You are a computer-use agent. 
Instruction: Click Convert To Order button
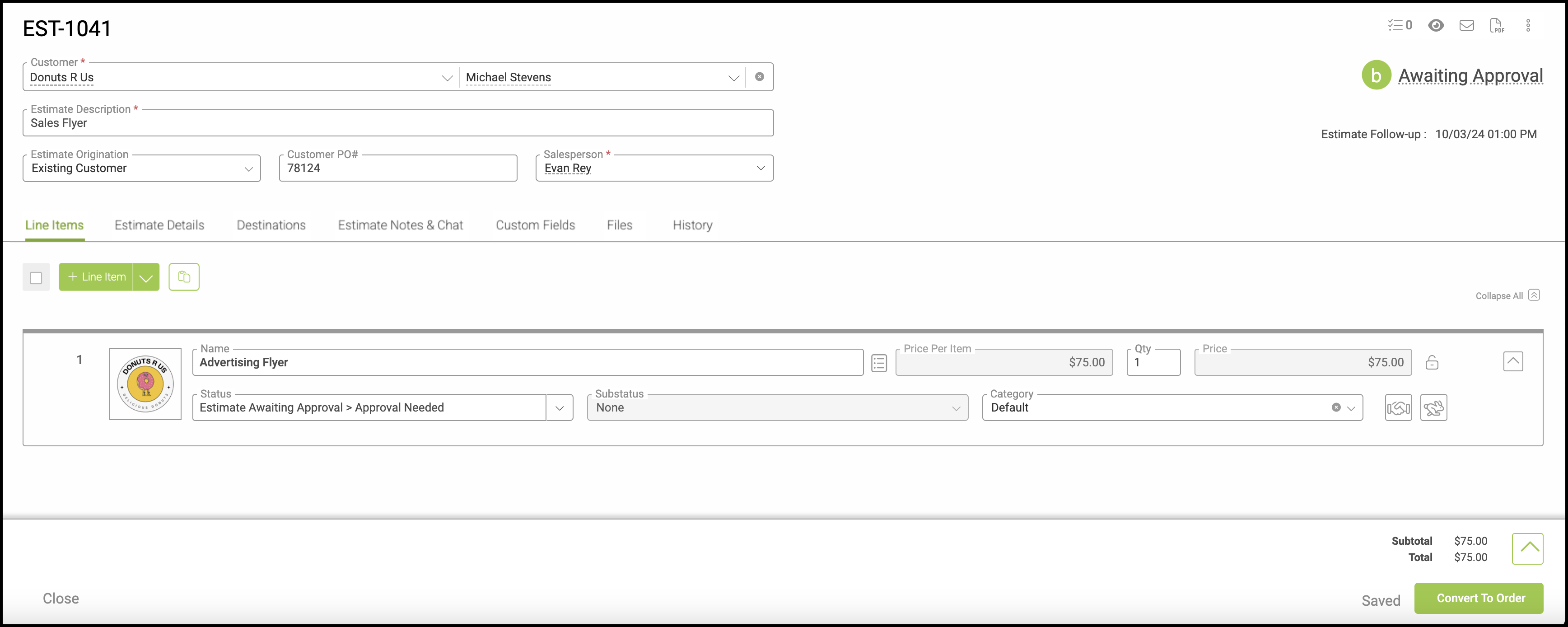click(x=1480, y=599)
